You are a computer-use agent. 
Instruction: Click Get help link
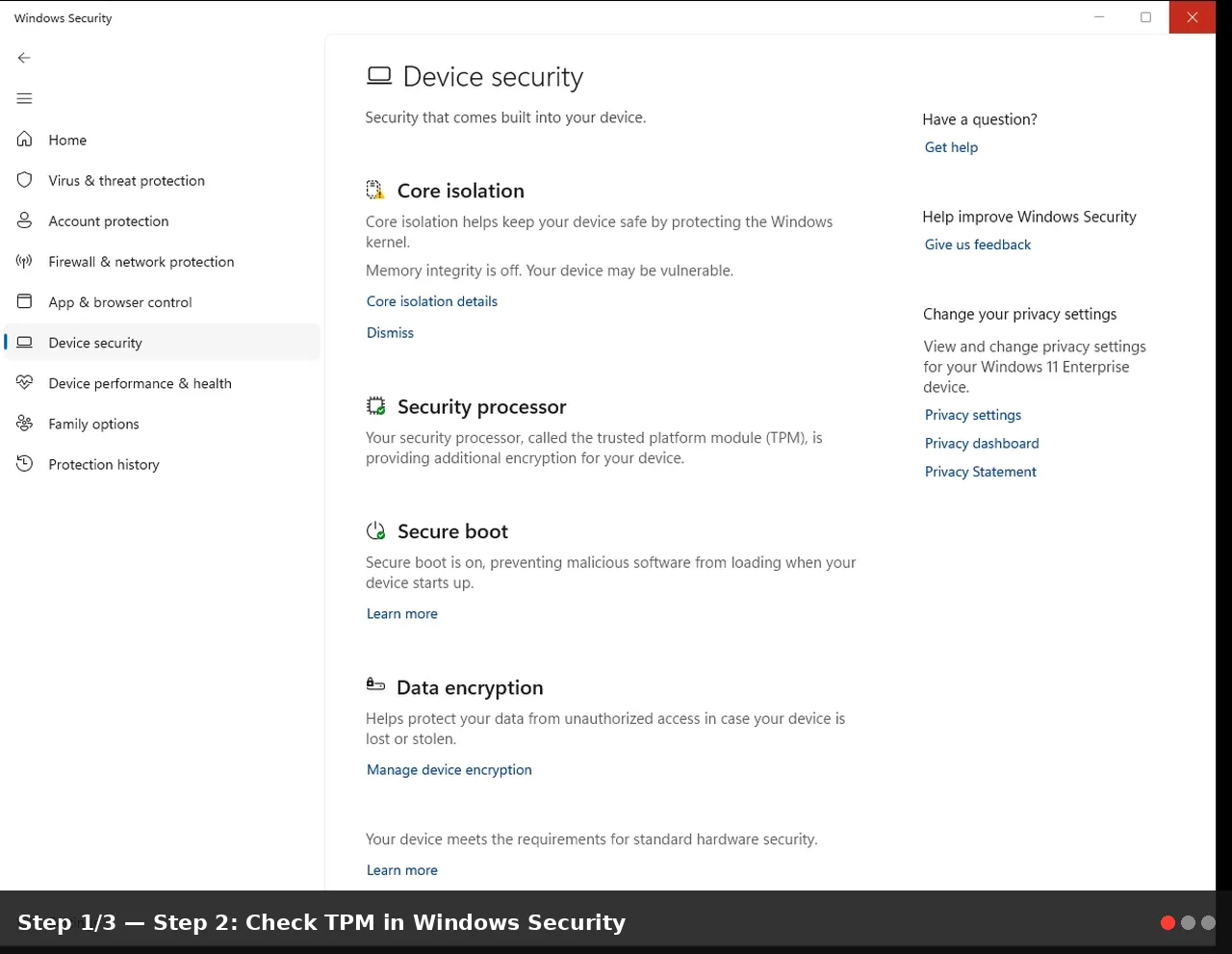click(x=951, y=147)
